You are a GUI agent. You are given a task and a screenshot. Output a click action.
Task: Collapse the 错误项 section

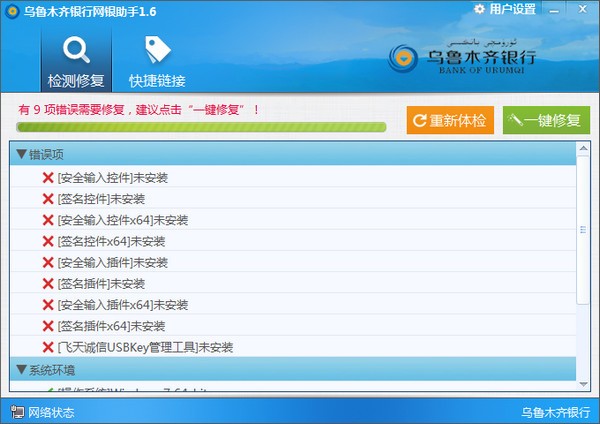point(21,154)
